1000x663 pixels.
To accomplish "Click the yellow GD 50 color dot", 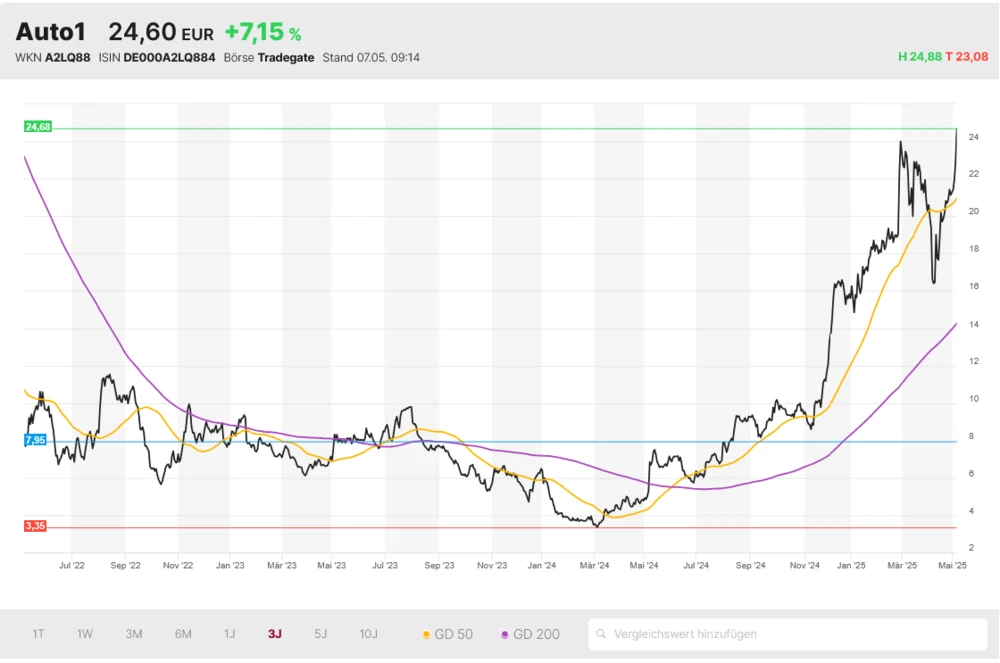I will point(427,635).
